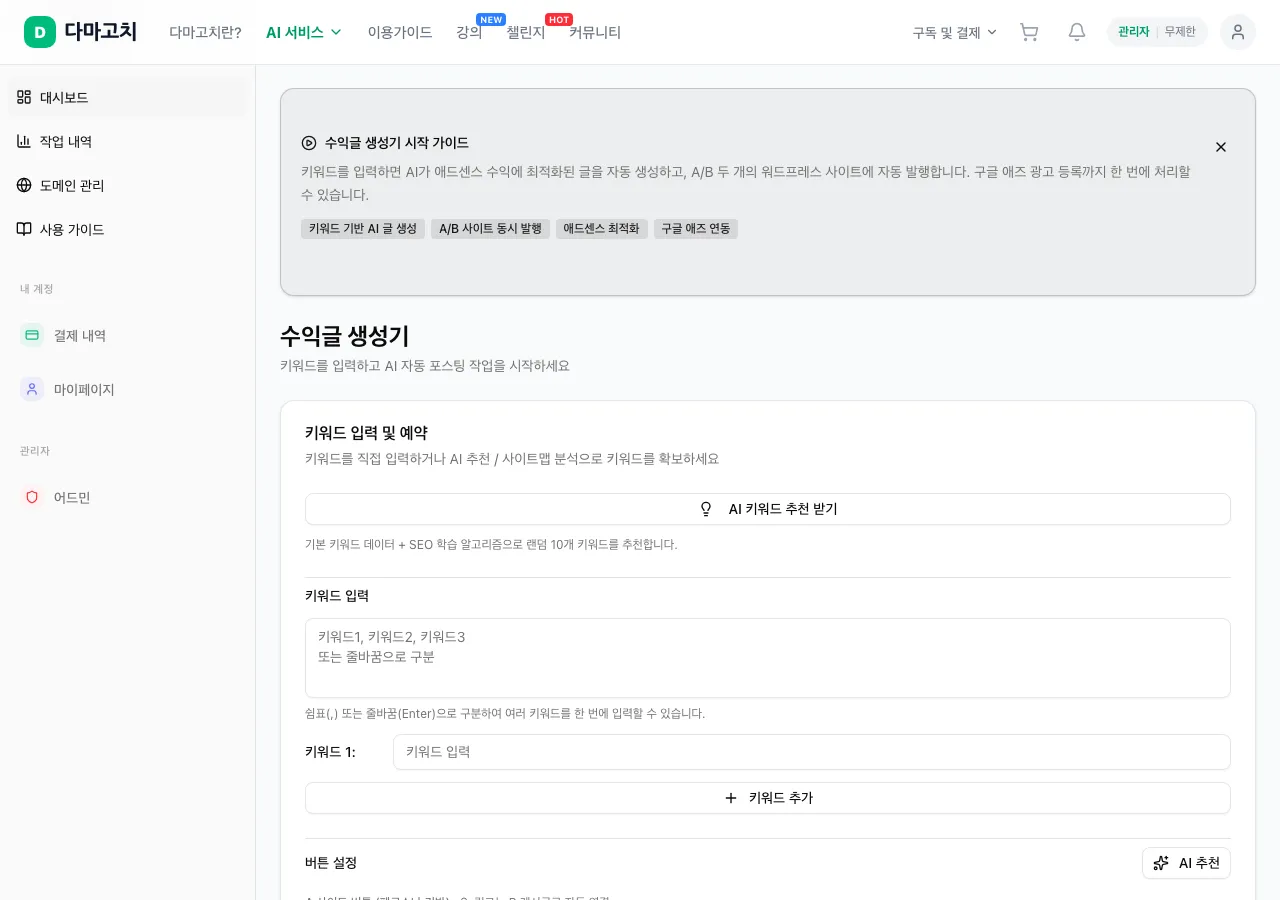Expand the AI 서비스 dropdown menu
Image resolution: width=1280 pixels, height=900 pixels.
304,32
